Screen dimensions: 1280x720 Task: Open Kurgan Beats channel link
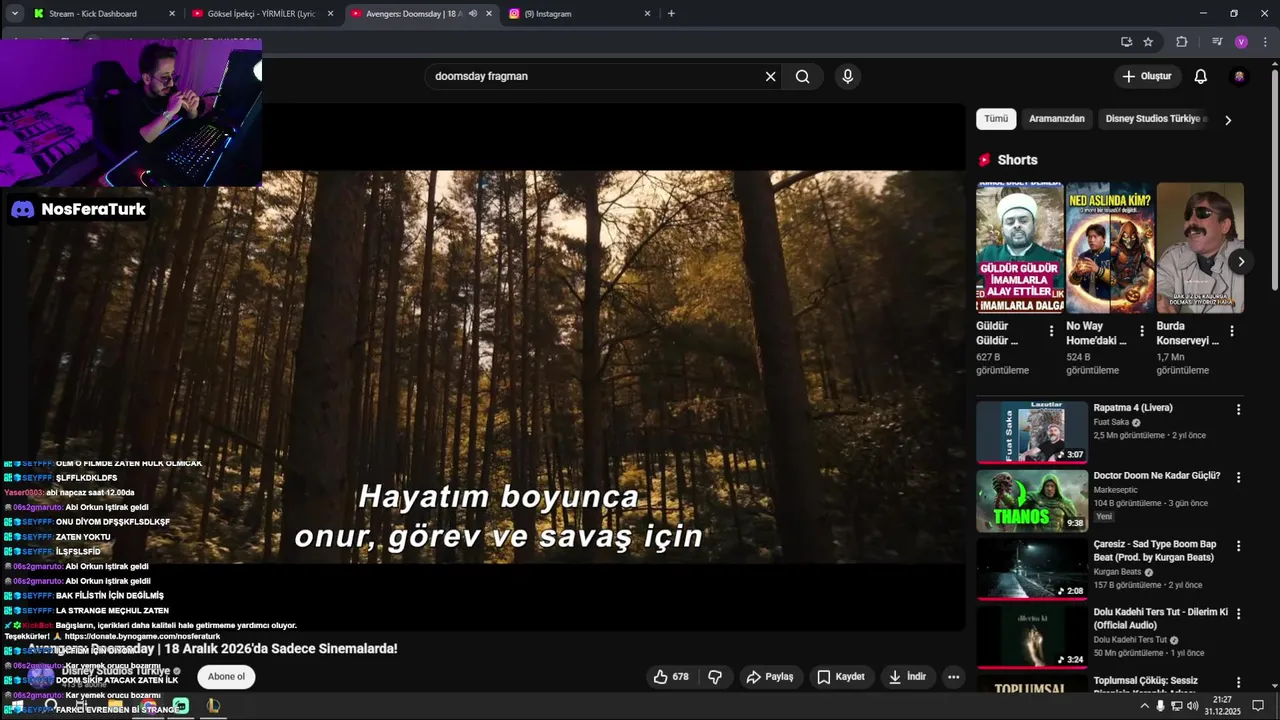pos(1117,573)
